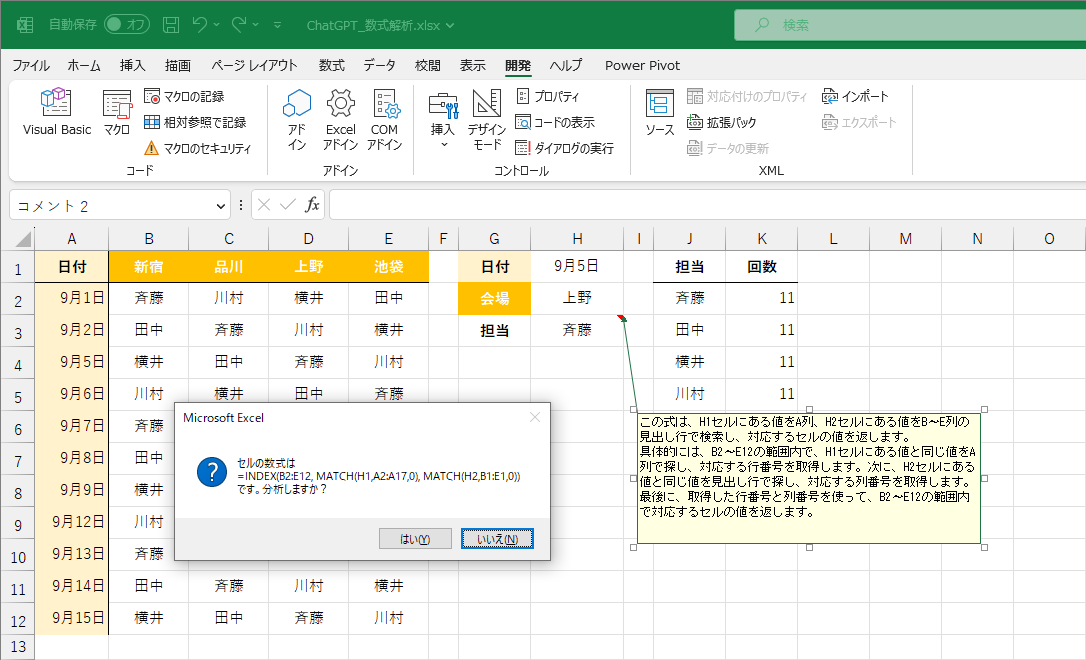Image resolution: width=1086 pixels, height=660 pixels.
Task: Open the Power Pivot tab
Action: 641,65
